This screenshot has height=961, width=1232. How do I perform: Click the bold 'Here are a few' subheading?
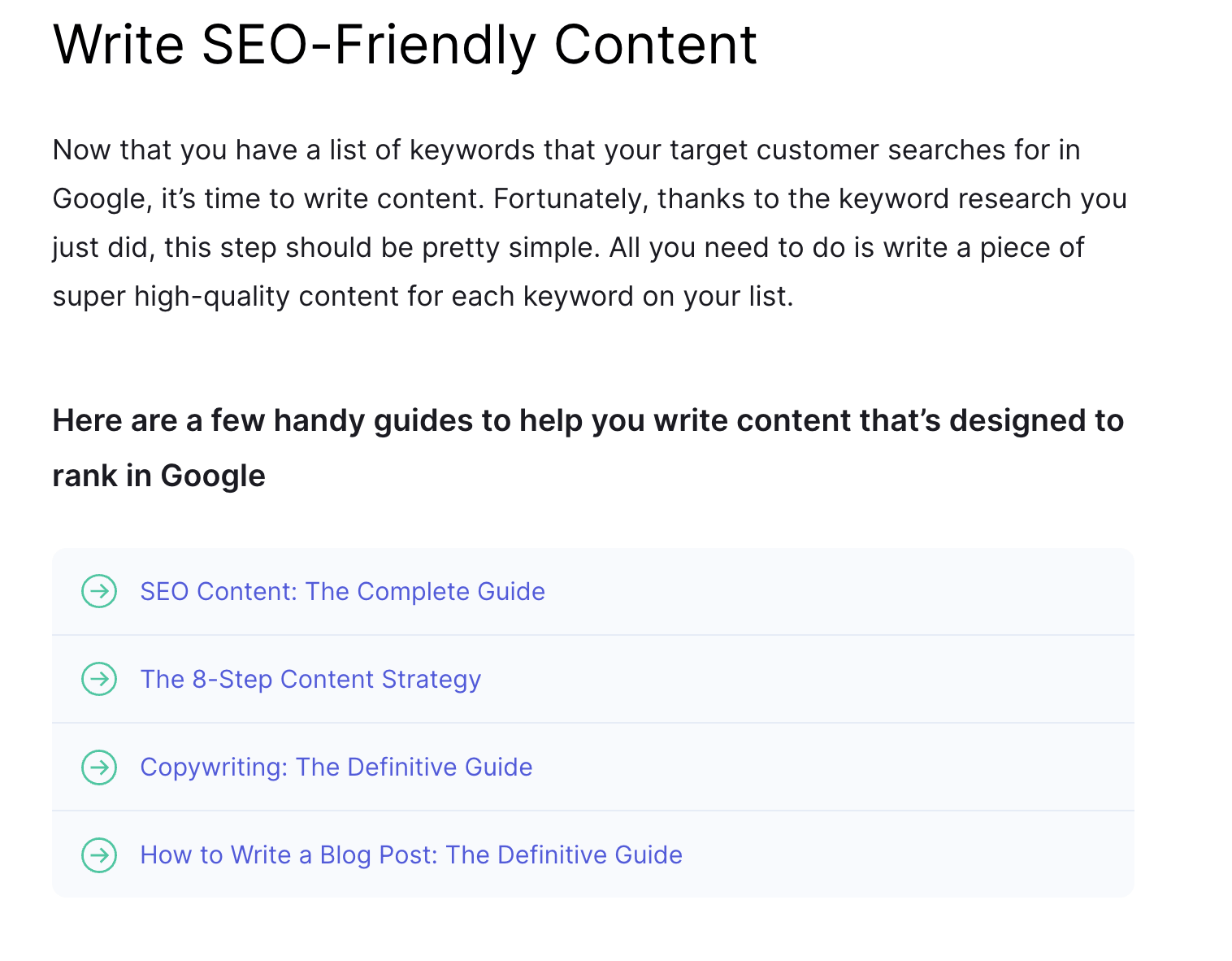(588, 421)
